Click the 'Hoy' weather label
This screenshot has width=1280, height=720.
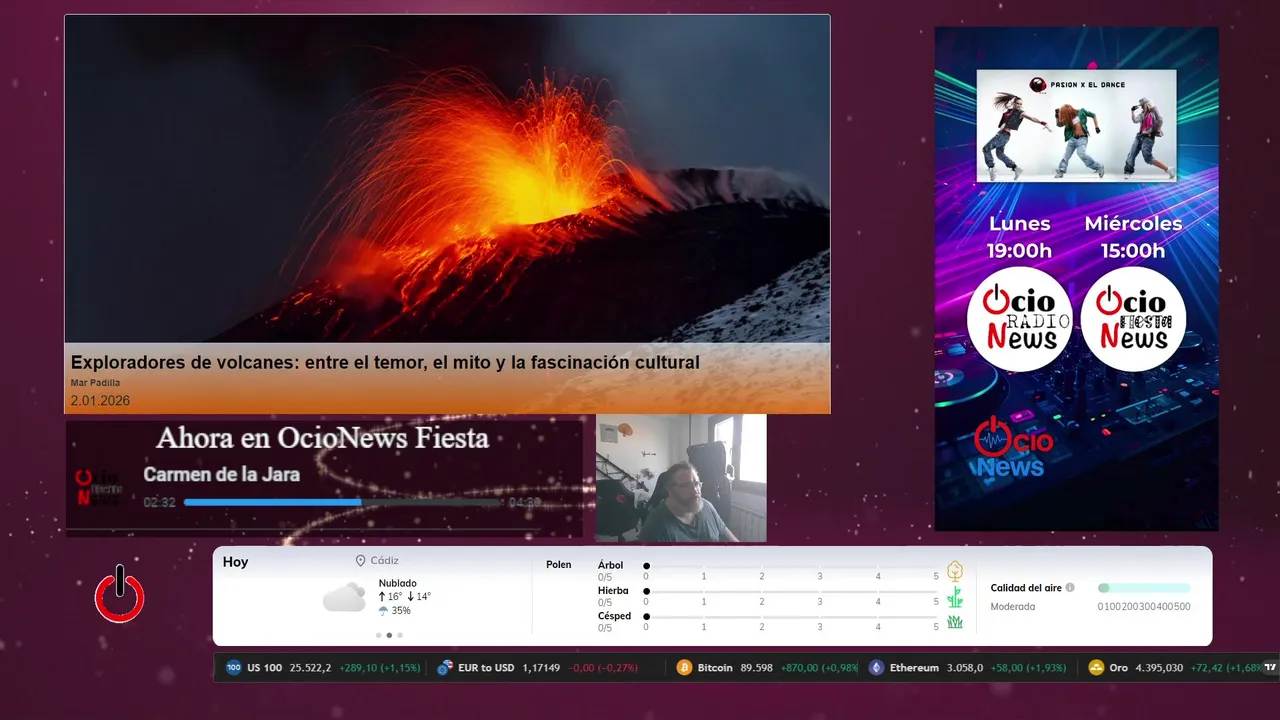coord(235,562)
